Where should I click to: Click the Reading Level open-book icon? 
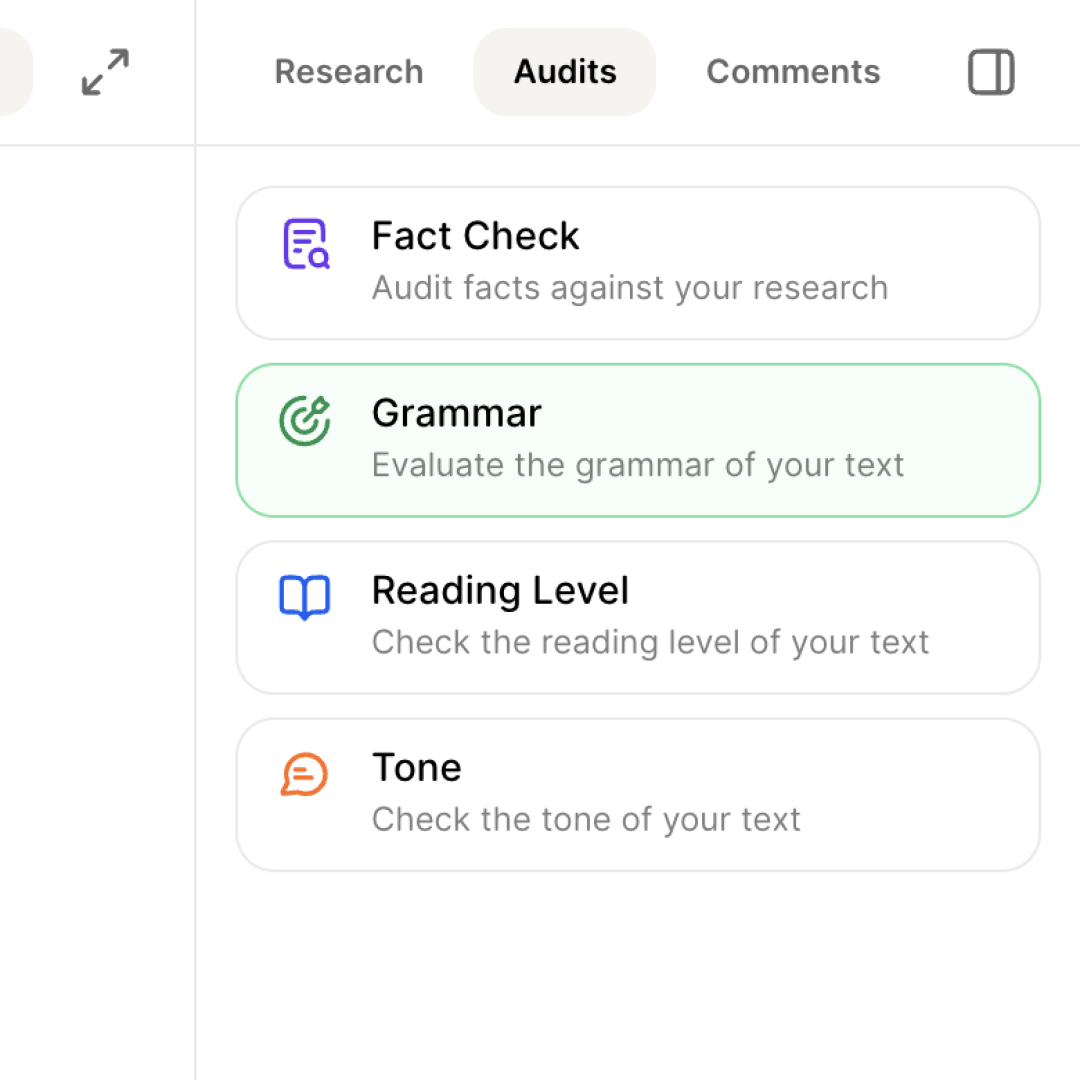coord(305,596)
